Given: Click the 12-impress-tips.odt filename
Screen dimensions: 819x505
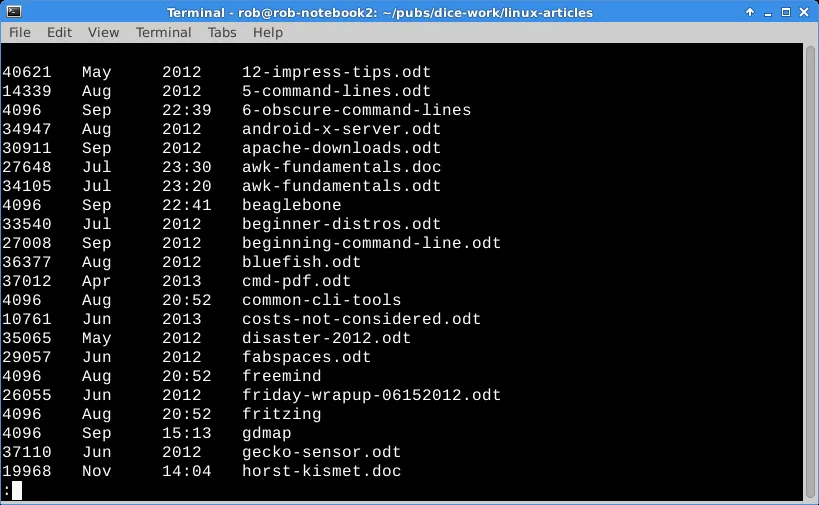Looking at the screenshot, I should pos(336,72).
